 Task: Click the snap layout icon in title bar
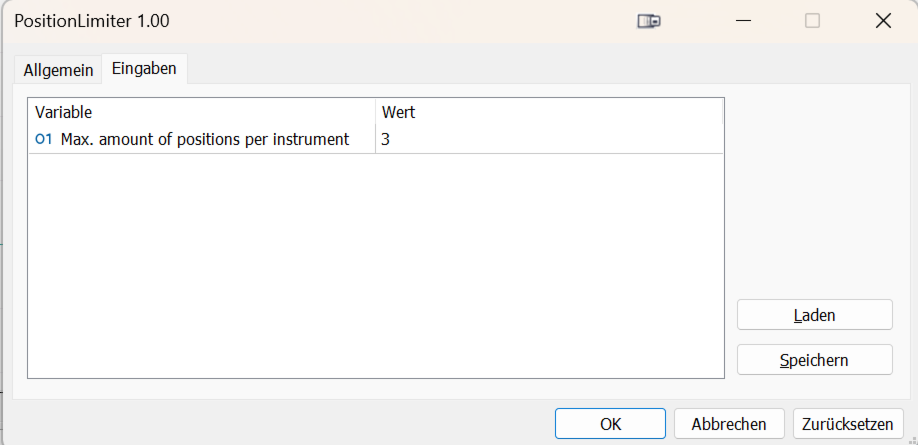point(649,21)
